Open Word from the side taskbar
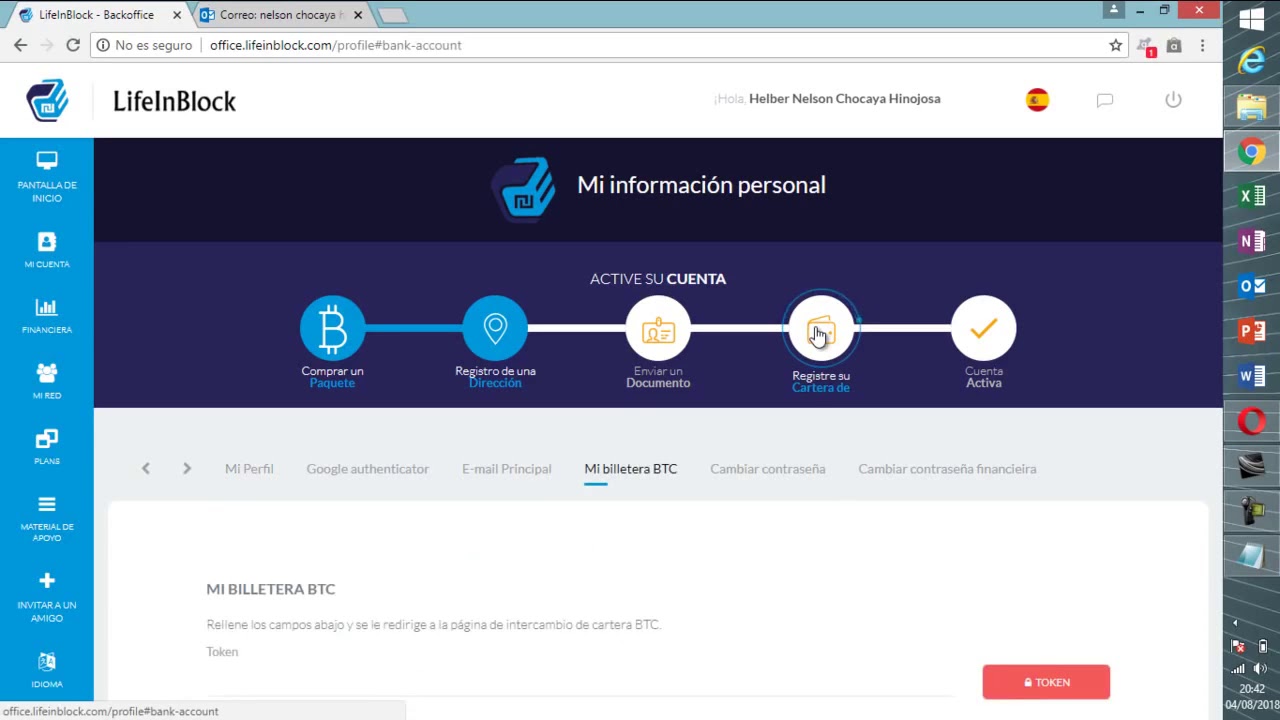Image resolution: width=1280 pixels, height=720 pixels. 1252,376
